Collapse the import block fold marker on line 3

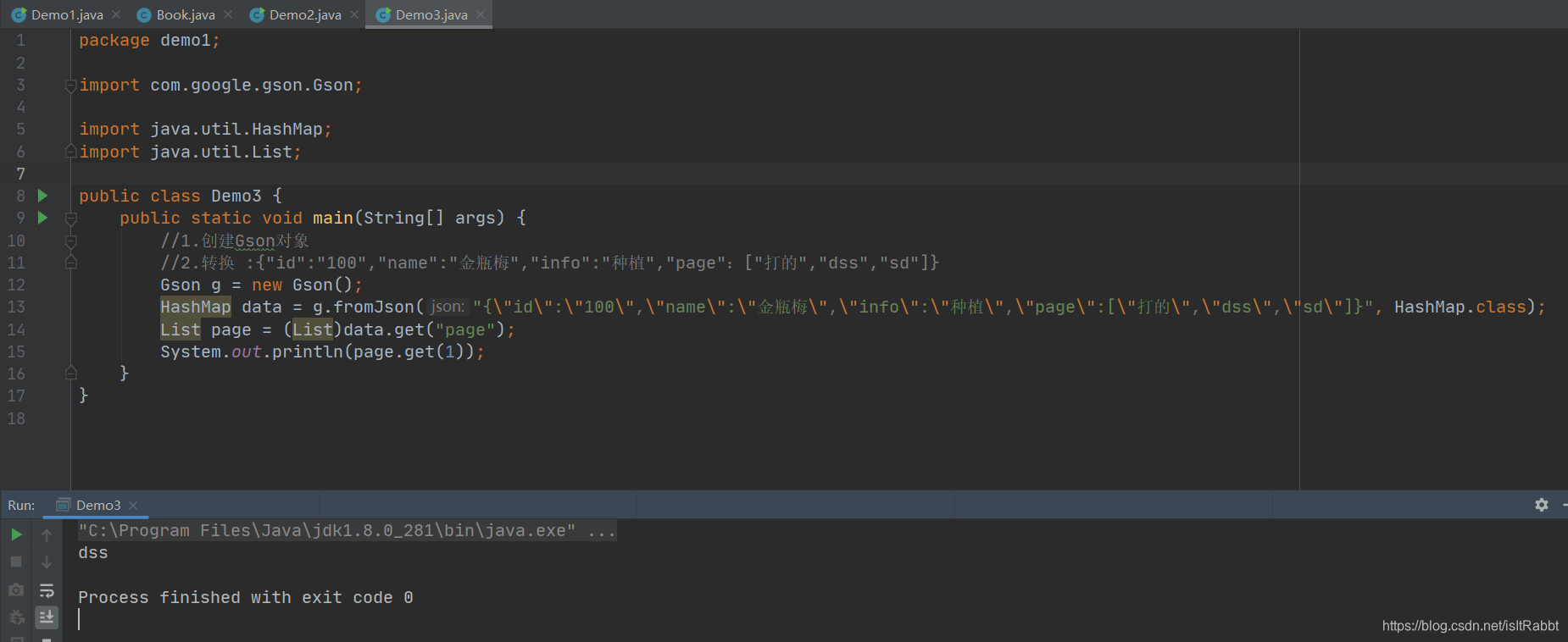point(71,86)
